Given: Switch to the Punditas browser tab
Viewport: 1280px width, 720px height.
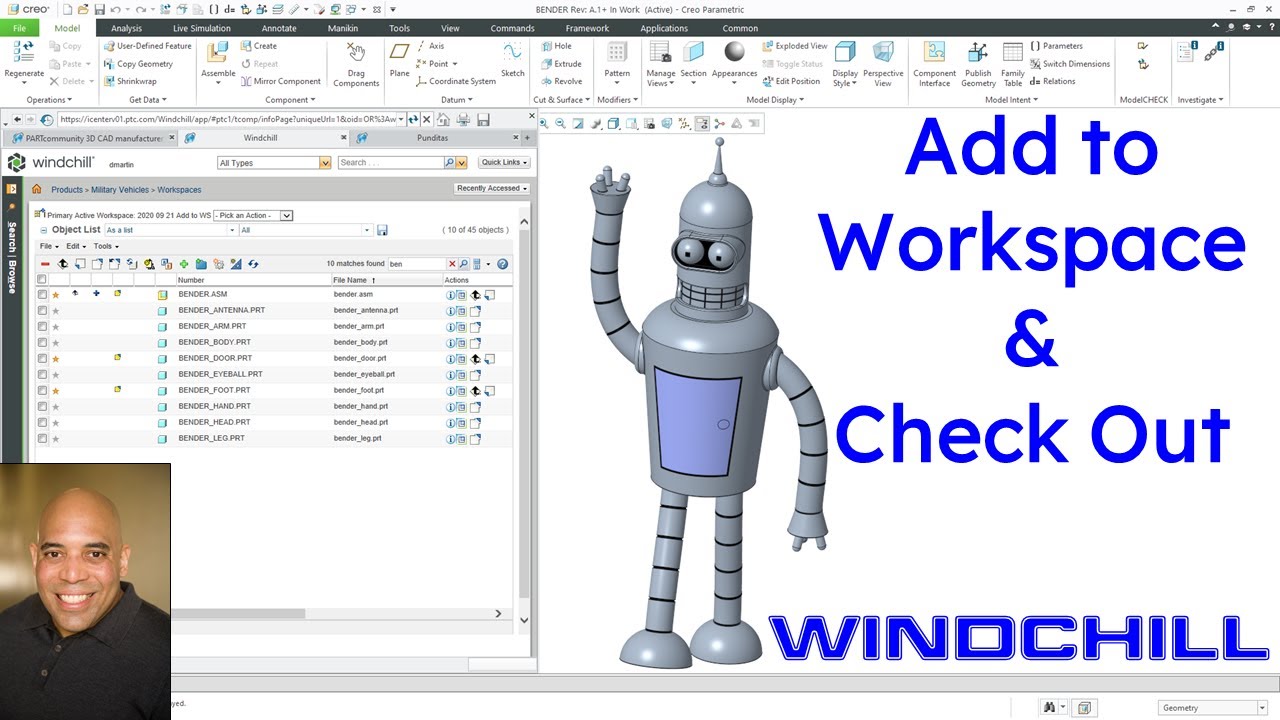Looking at the screenshot, I should (433, 138).
